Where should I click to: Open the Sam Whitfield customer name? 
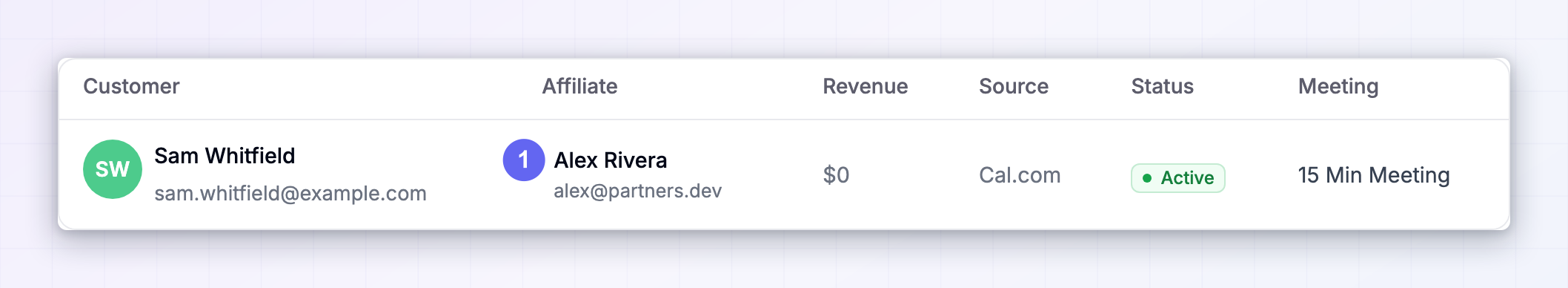pos(225,156)
